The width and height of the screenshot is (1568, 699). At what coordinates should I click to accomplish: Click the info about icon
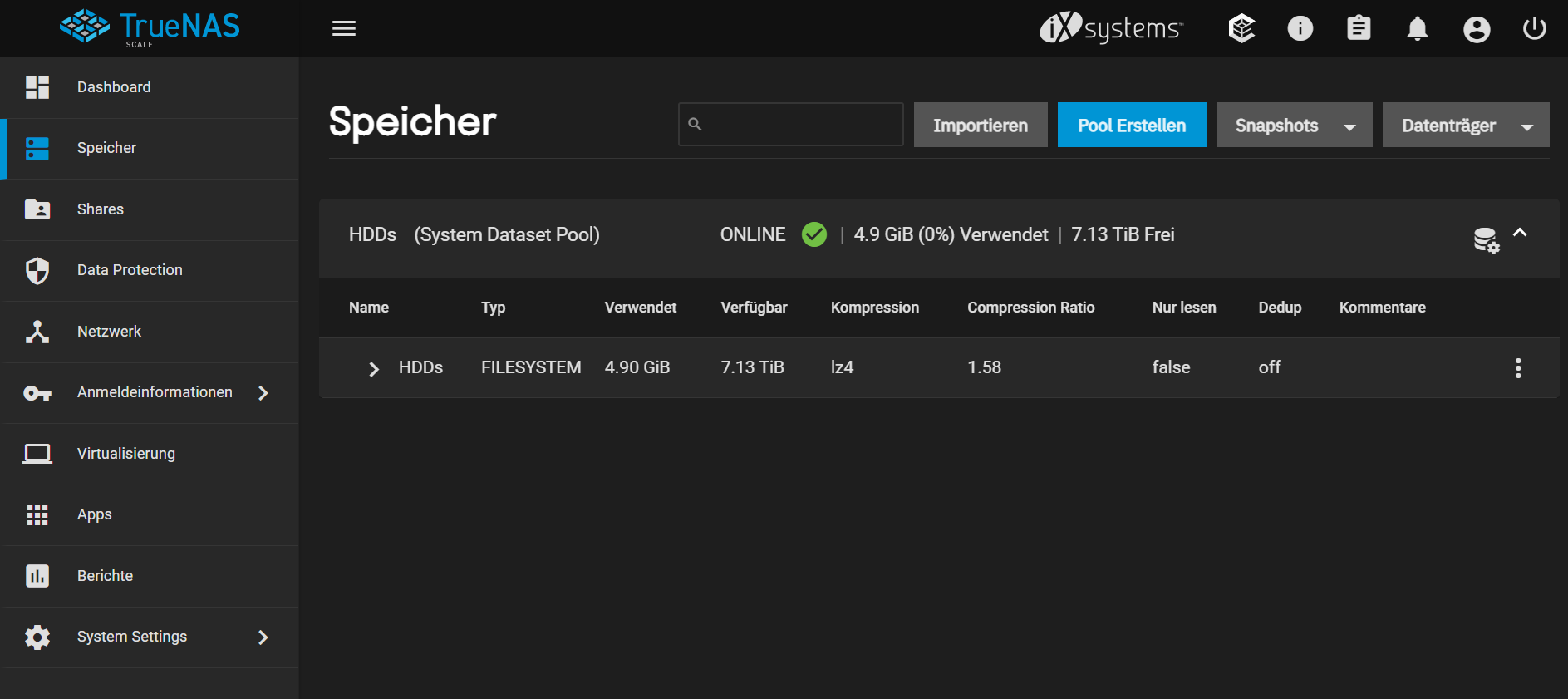click(x=1300, y=29)
